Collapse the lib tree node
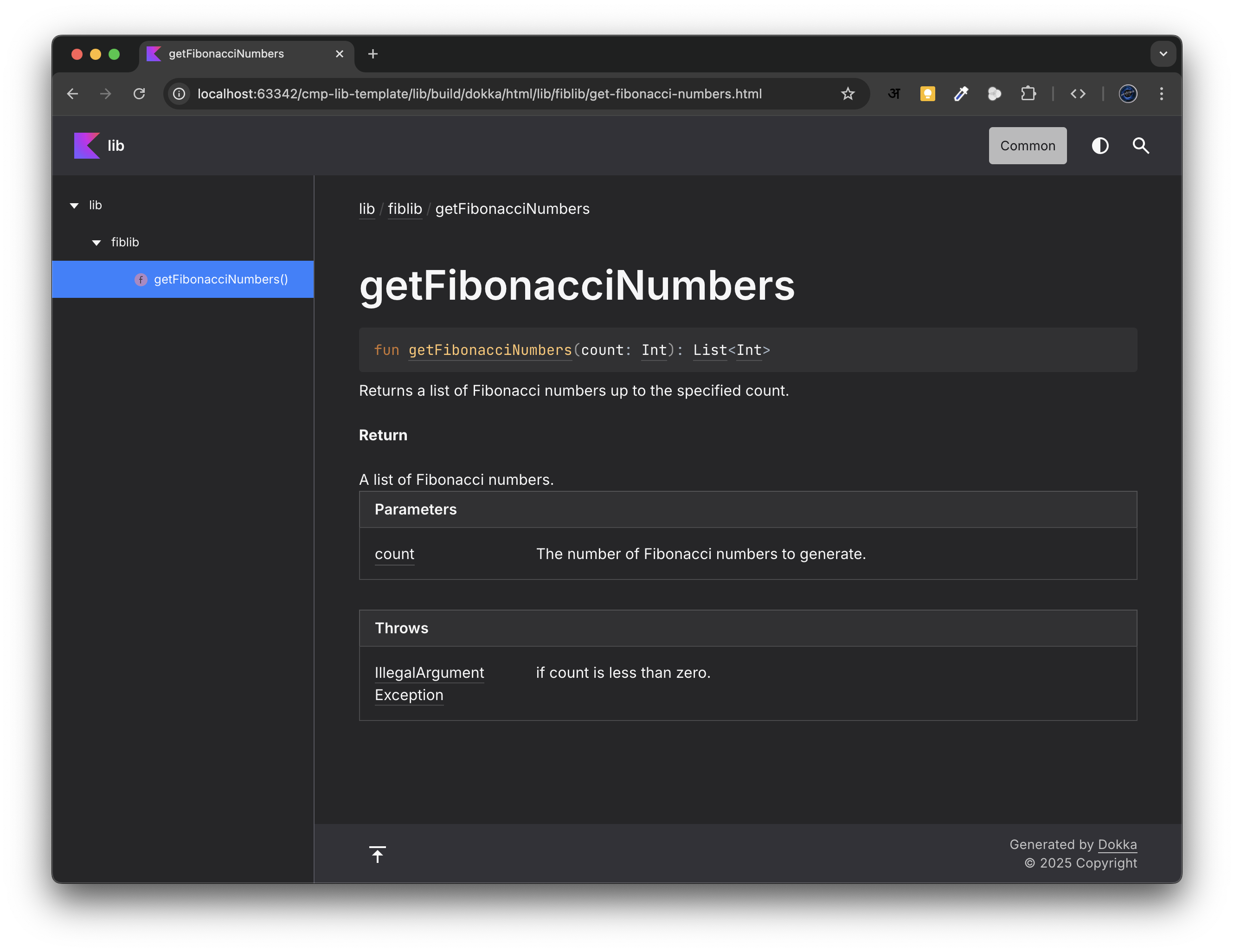Viewport: 1234px width, 952px height. pyautogui.click(x=74, y=205)
